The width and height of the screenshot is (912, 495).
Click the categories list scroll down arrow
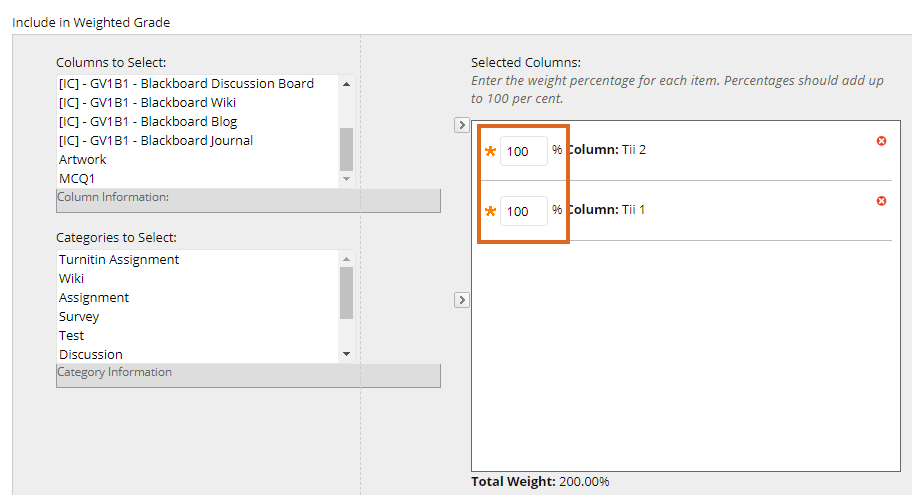[x=347, y=354]
